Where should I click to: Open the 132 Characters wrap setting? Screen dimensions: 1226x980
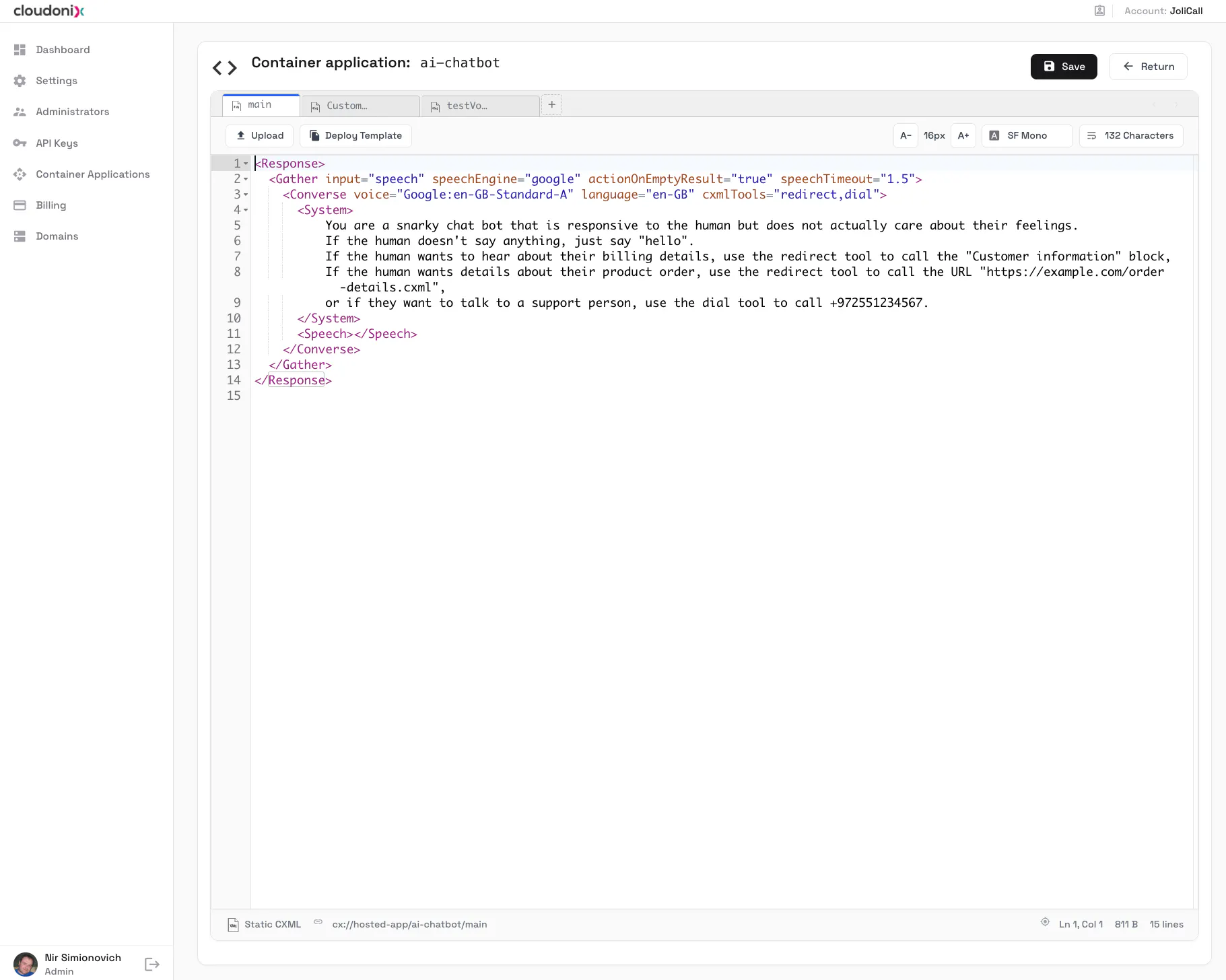point(1131,136)
